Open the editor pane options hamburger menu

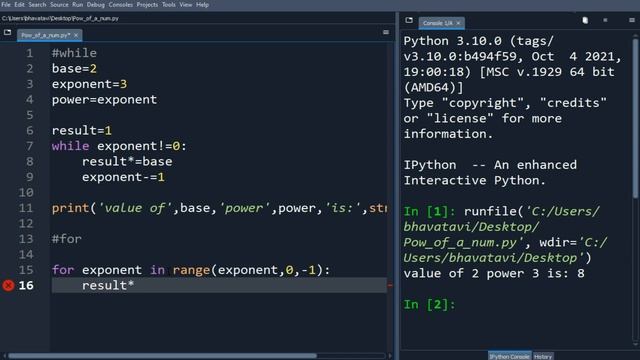click(x=386, y=32)
